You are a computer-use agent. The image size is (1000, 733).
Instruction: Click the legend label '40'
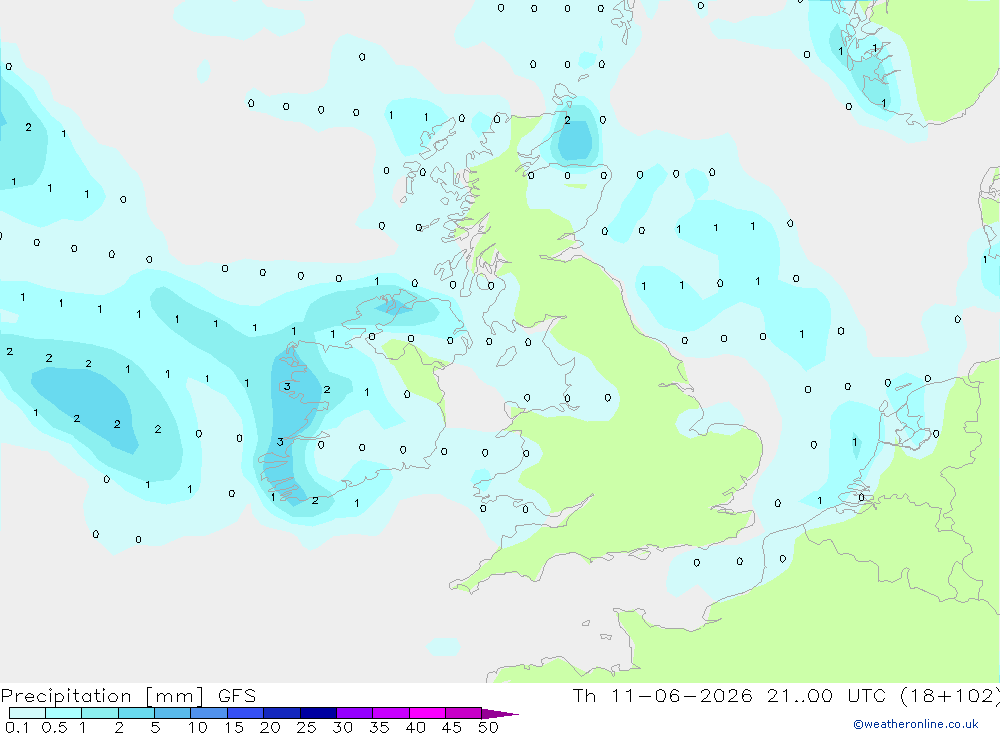[x=415, y=727]
